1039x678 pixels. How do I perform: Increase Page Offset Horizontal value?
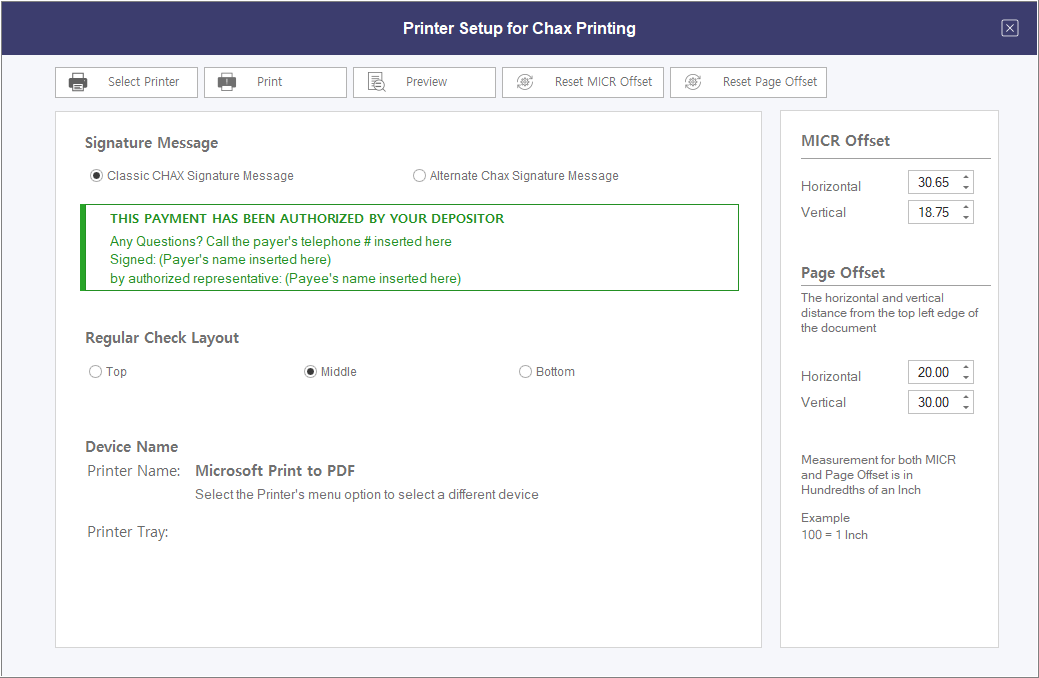pos(966,368)
